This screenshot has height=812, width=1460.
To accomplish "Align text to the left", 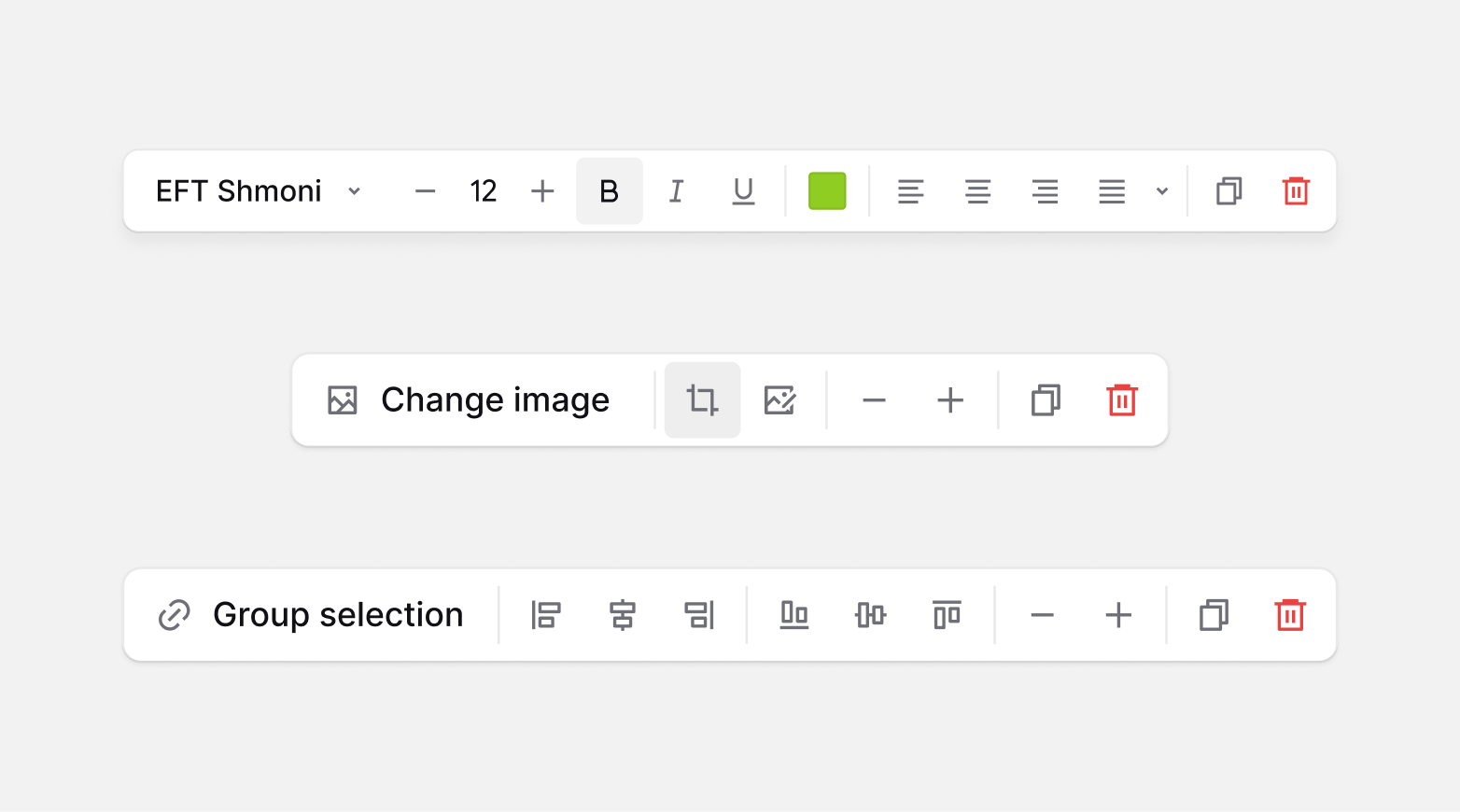I will (x=911, y=191).
